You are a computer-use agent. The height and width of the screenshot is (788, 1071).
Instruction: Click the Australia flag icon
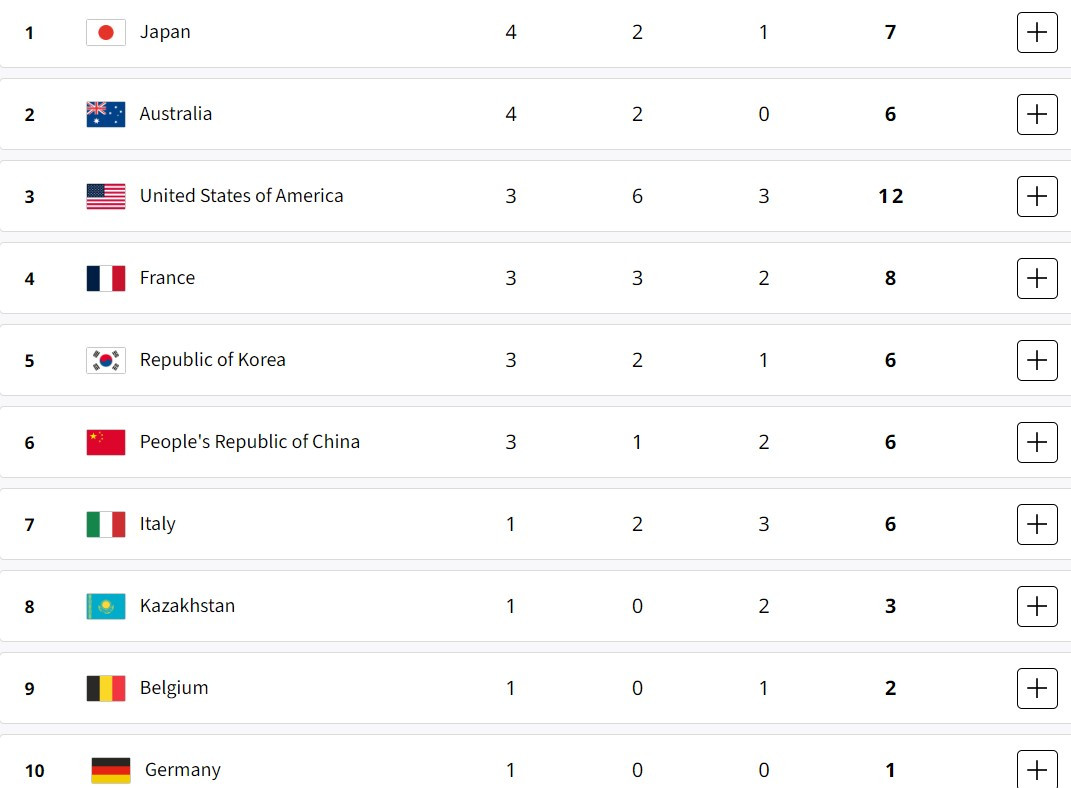[x=106, y=114]
